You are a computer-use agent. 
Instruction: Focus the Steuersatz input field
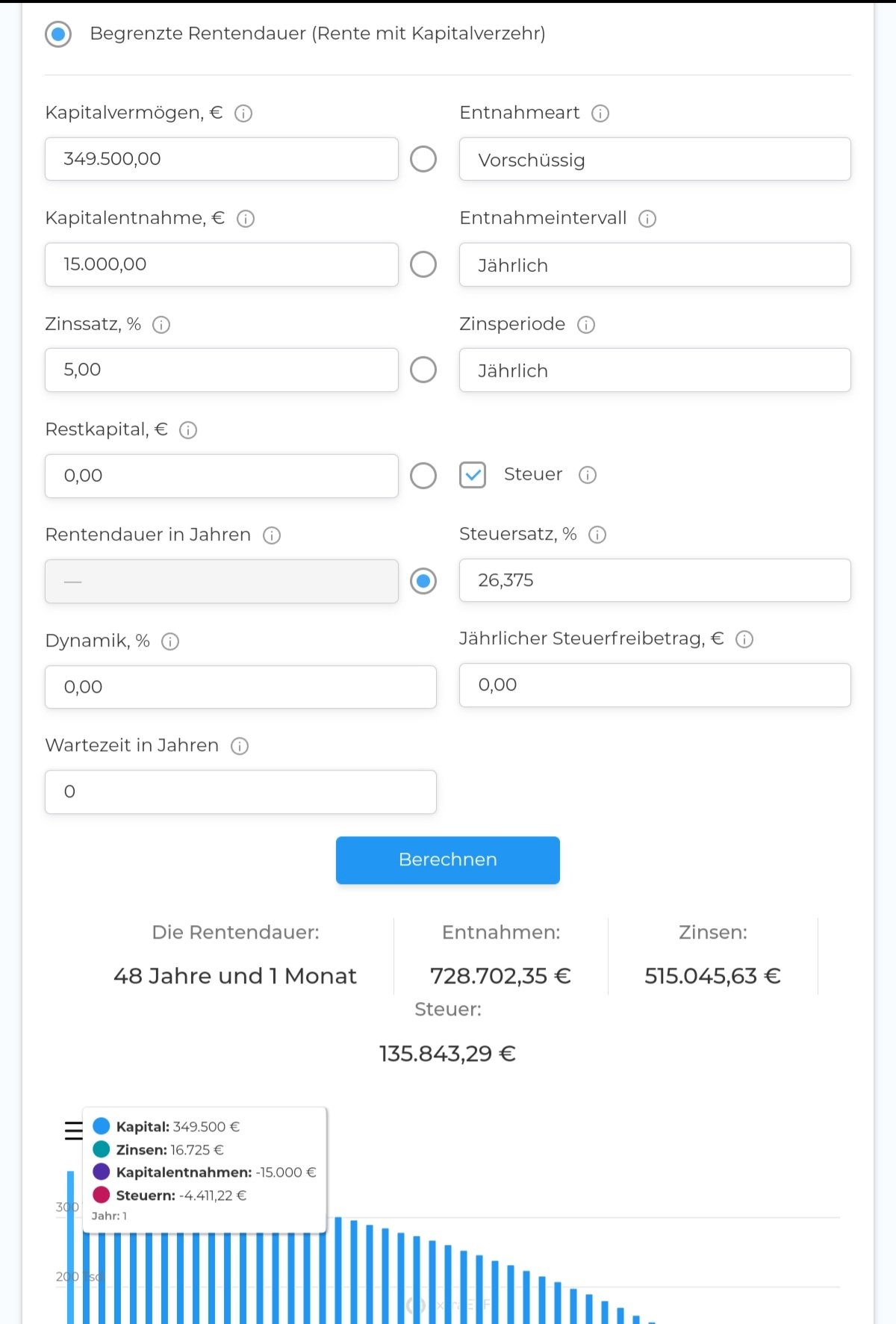coord(654,580)
